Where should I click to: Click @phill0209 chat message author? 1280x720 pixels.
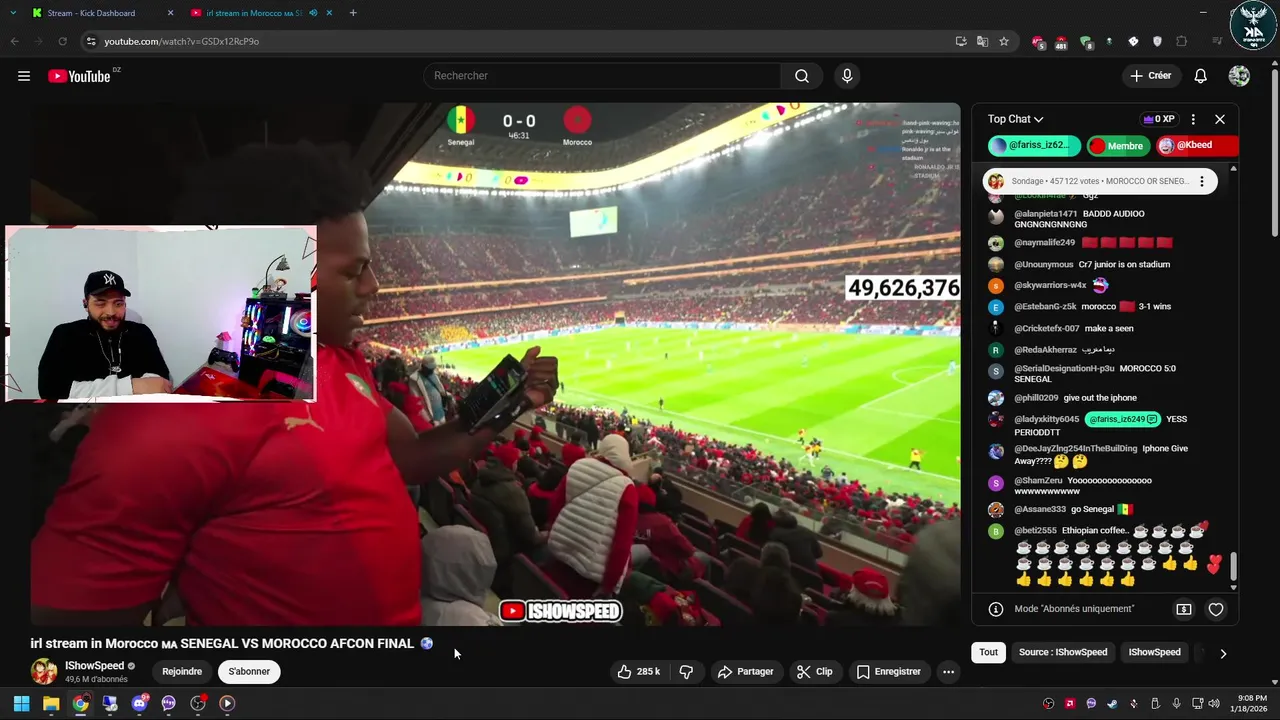tap(1036, 398)
